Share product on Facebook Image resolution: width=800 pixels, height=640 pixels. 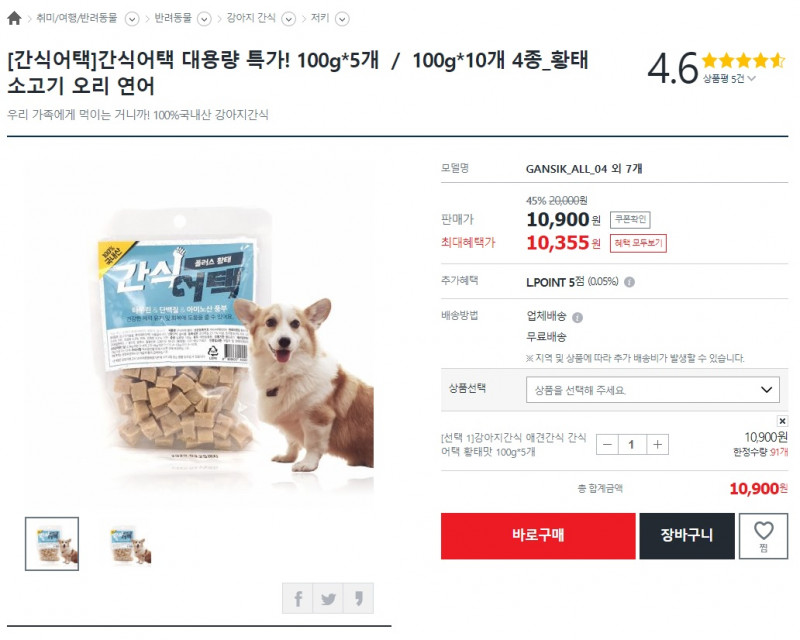[x=298, y=598]
